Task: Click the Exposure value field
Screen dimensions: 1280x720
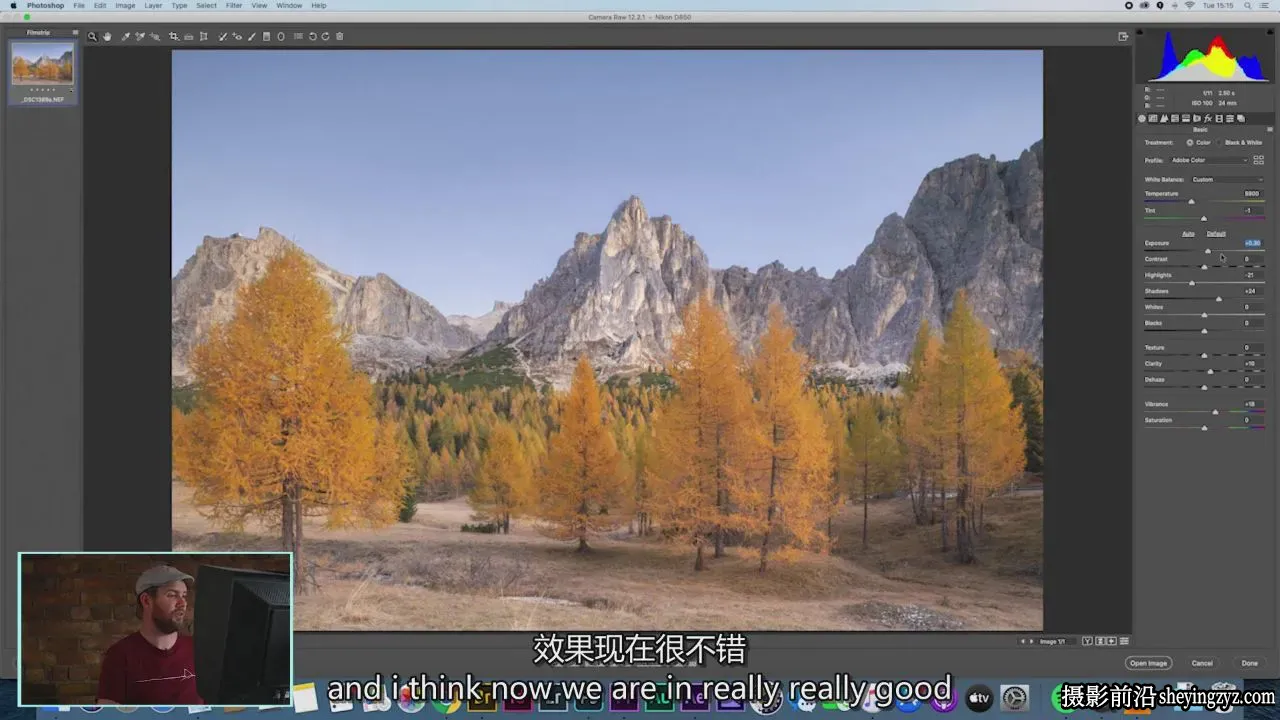Action: 1252,243
